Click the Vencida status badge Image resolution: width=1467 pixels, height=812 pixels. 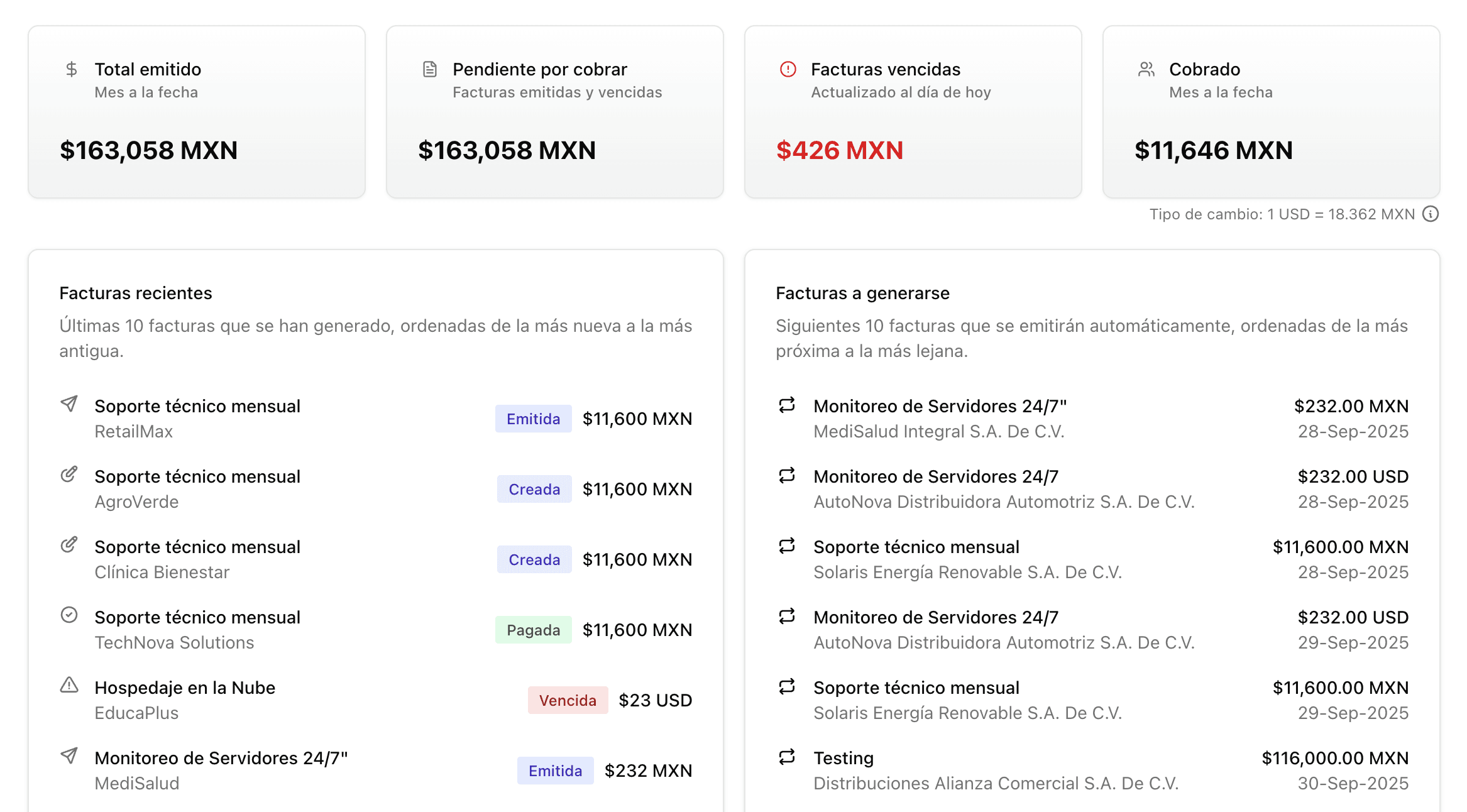pyautogui.click(x=568, y=700)
